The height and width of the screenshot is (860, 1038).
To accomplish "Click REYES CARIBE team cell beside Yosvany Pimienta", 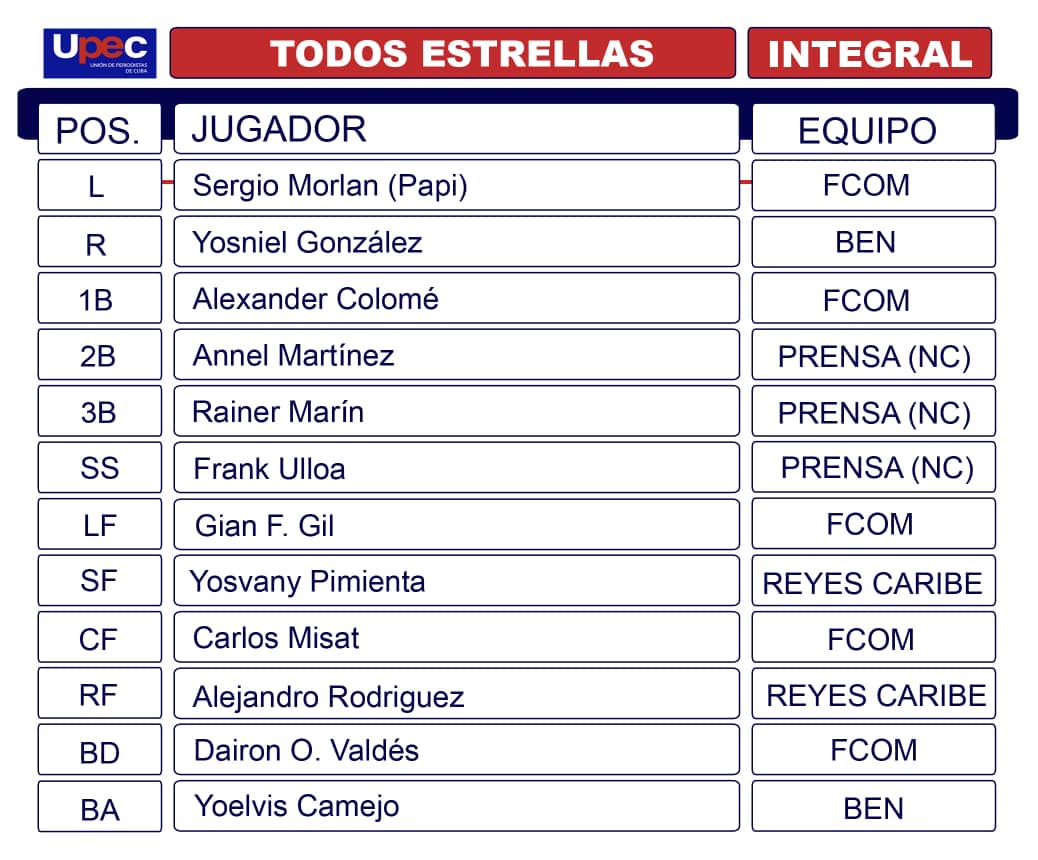I will pos(873,581).
